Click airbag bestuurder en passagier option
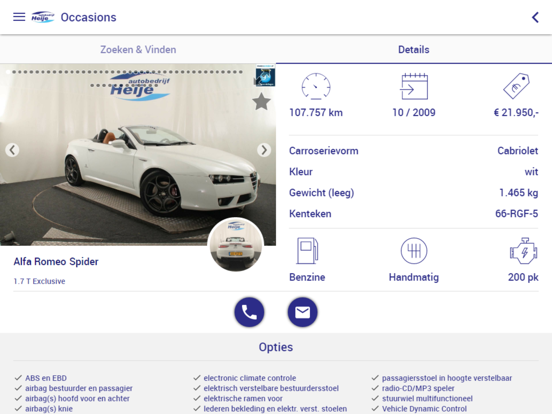Image resolution: width=552 pixels, height=414 pixels. [x=79, y=388]
